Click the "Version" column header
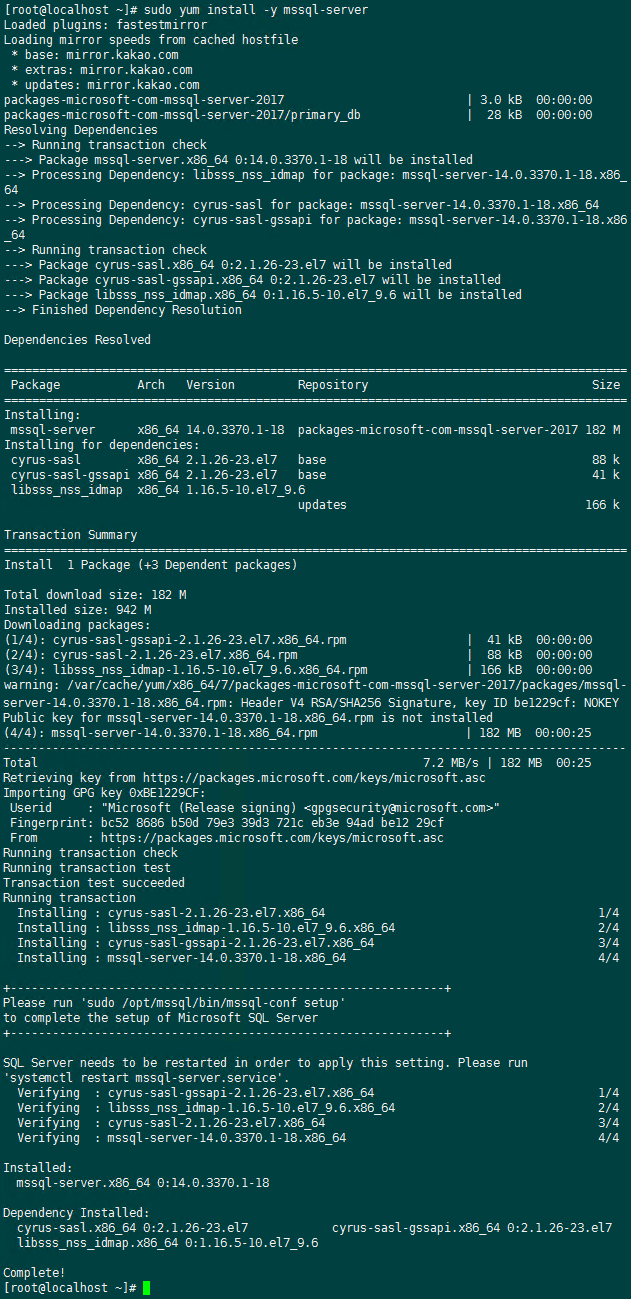Screen dimensions: 631x1299 click(210, 385)
